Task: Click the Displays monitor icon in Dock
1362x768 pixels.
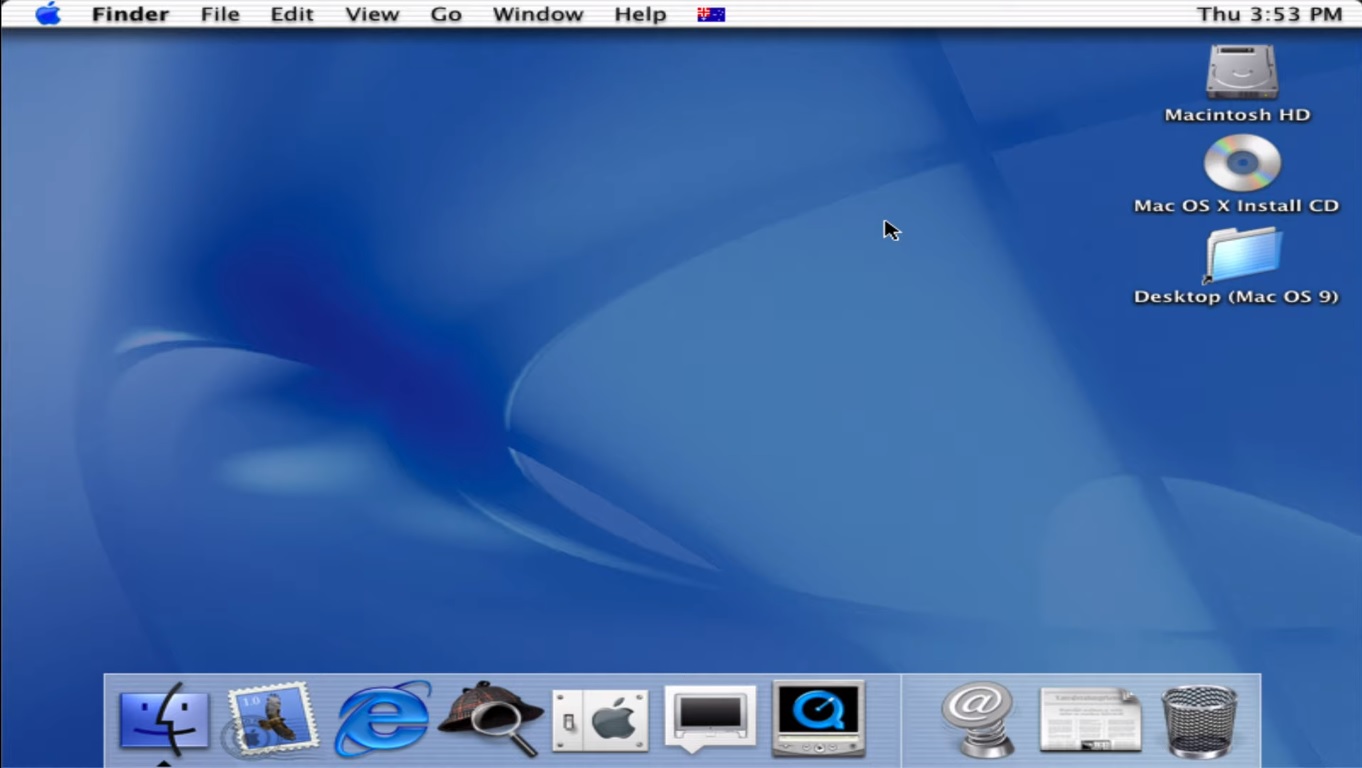Action: click(x=710, y=718)
